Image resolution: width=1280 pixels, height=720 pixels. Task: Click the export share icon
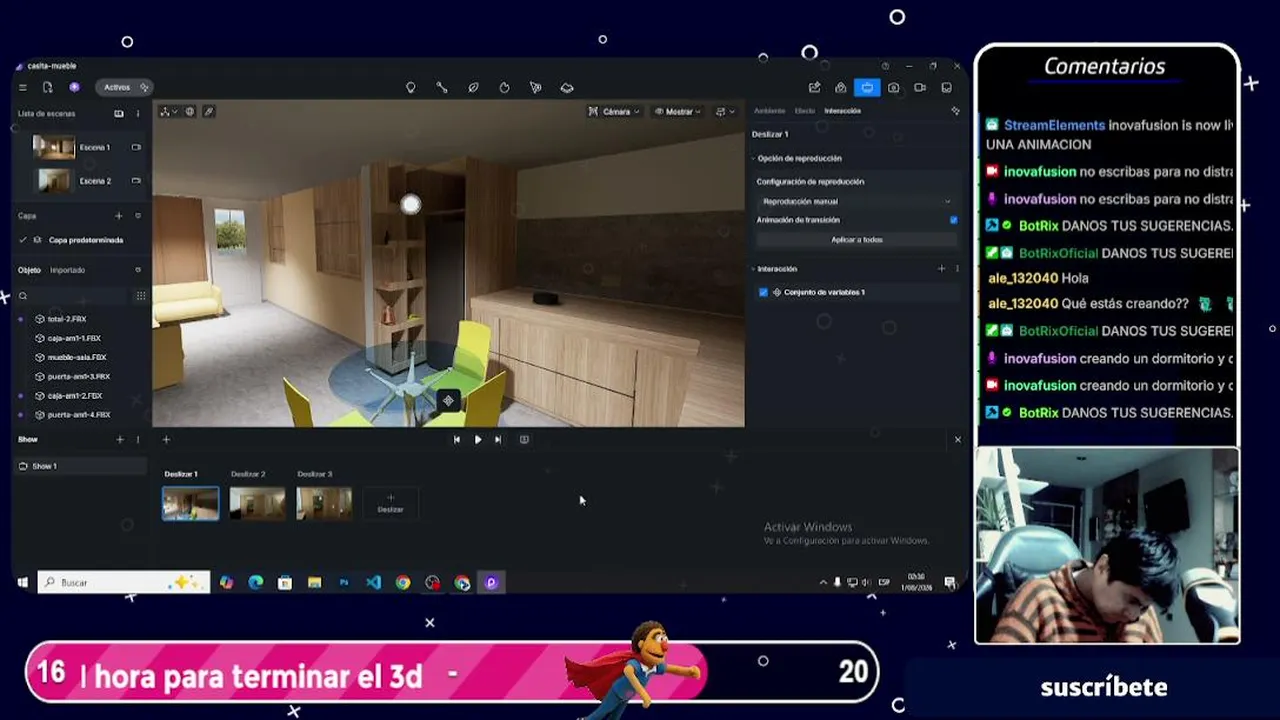(814, 88)
